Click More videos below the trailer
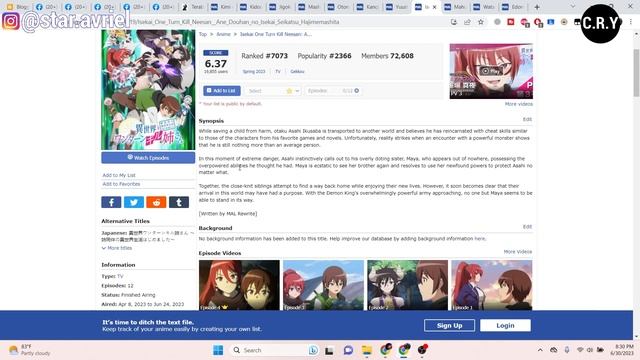The width and height of the screenshot is (640, 360). 519,104
